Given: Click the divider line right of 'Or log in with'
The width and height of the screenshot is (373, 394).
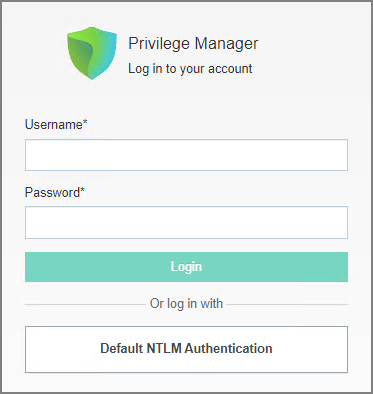Looking at the screenshot, I should click(x=287, y=304).
